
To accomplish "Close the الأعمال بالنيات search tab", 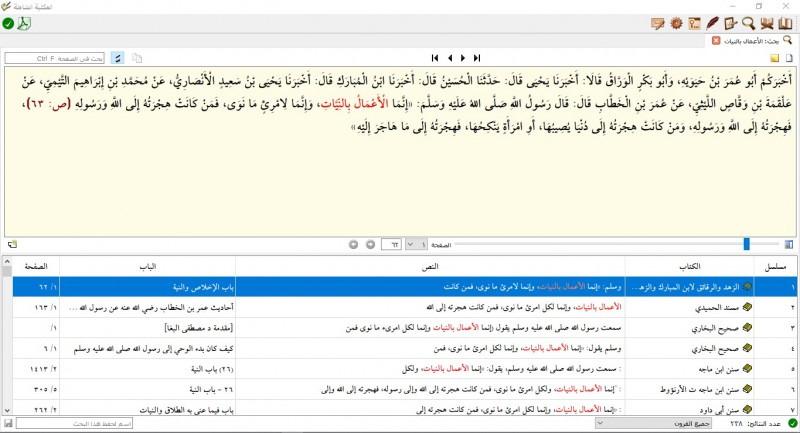I will [x=716, y=40].
